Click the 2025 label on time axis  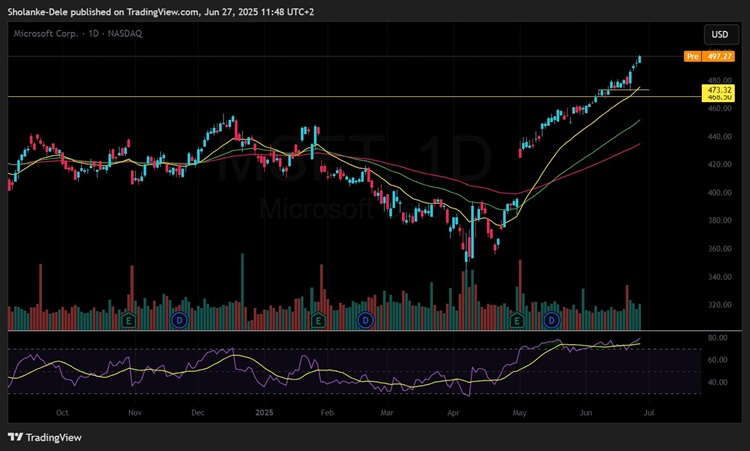(264, 412)
